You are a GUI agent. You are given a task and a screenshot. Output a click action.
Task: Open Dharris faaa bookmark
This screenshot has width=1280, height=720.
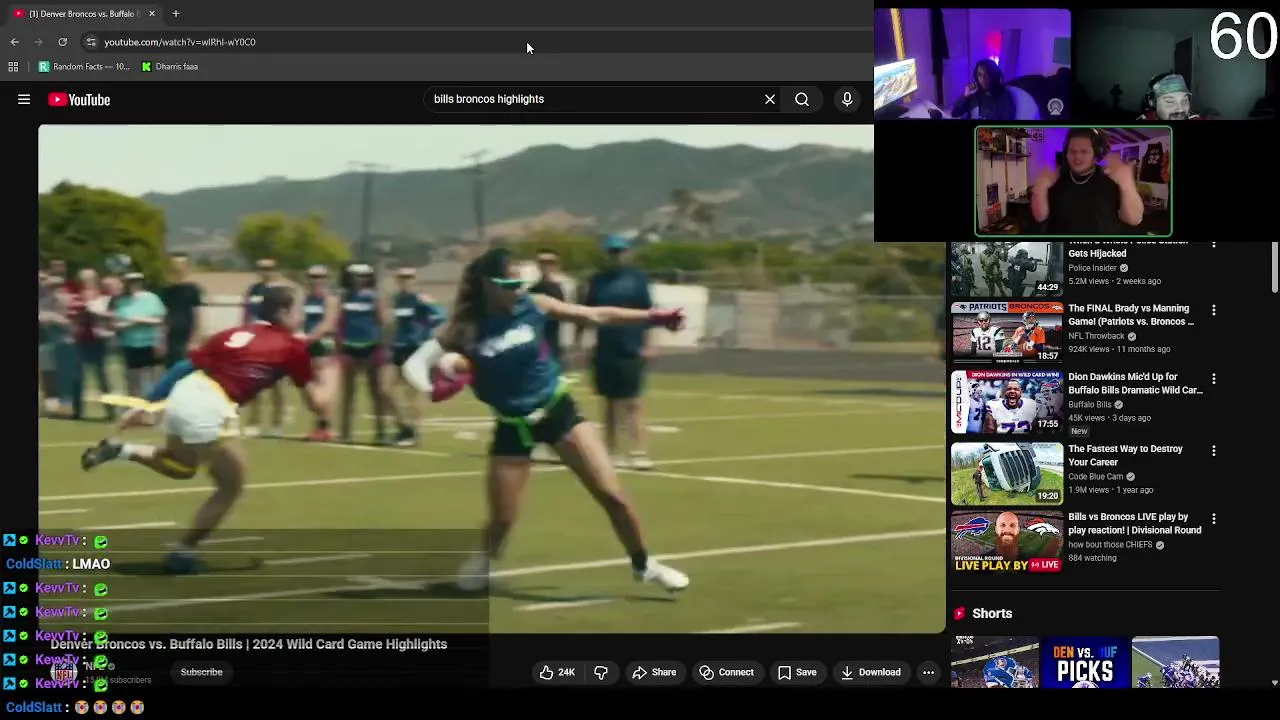coord(170,67)
